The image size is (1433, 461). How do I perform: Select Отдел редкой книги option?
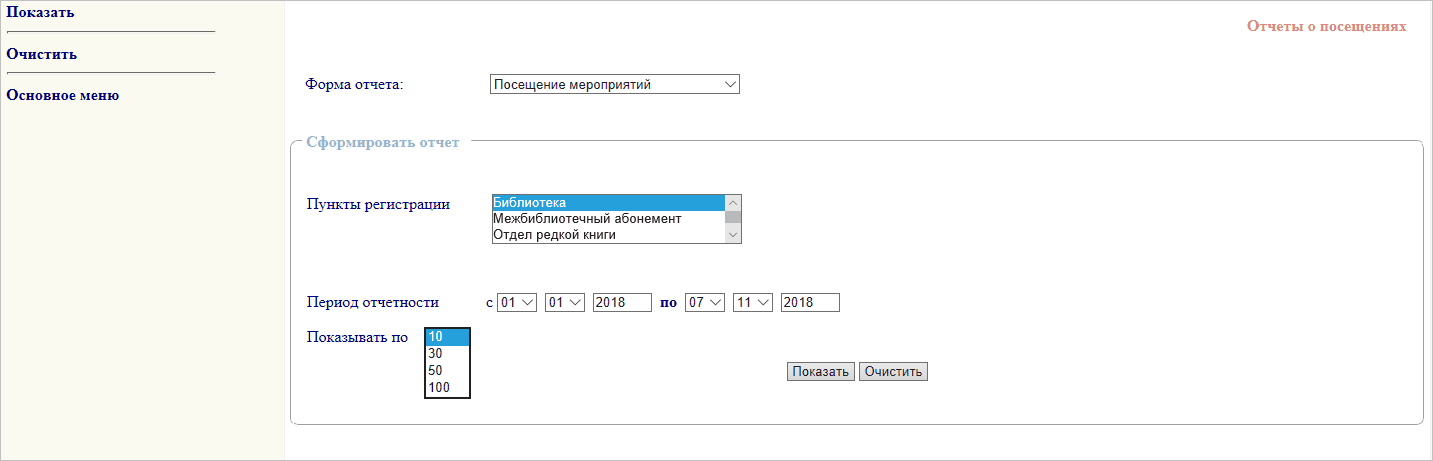coord(608,235)
